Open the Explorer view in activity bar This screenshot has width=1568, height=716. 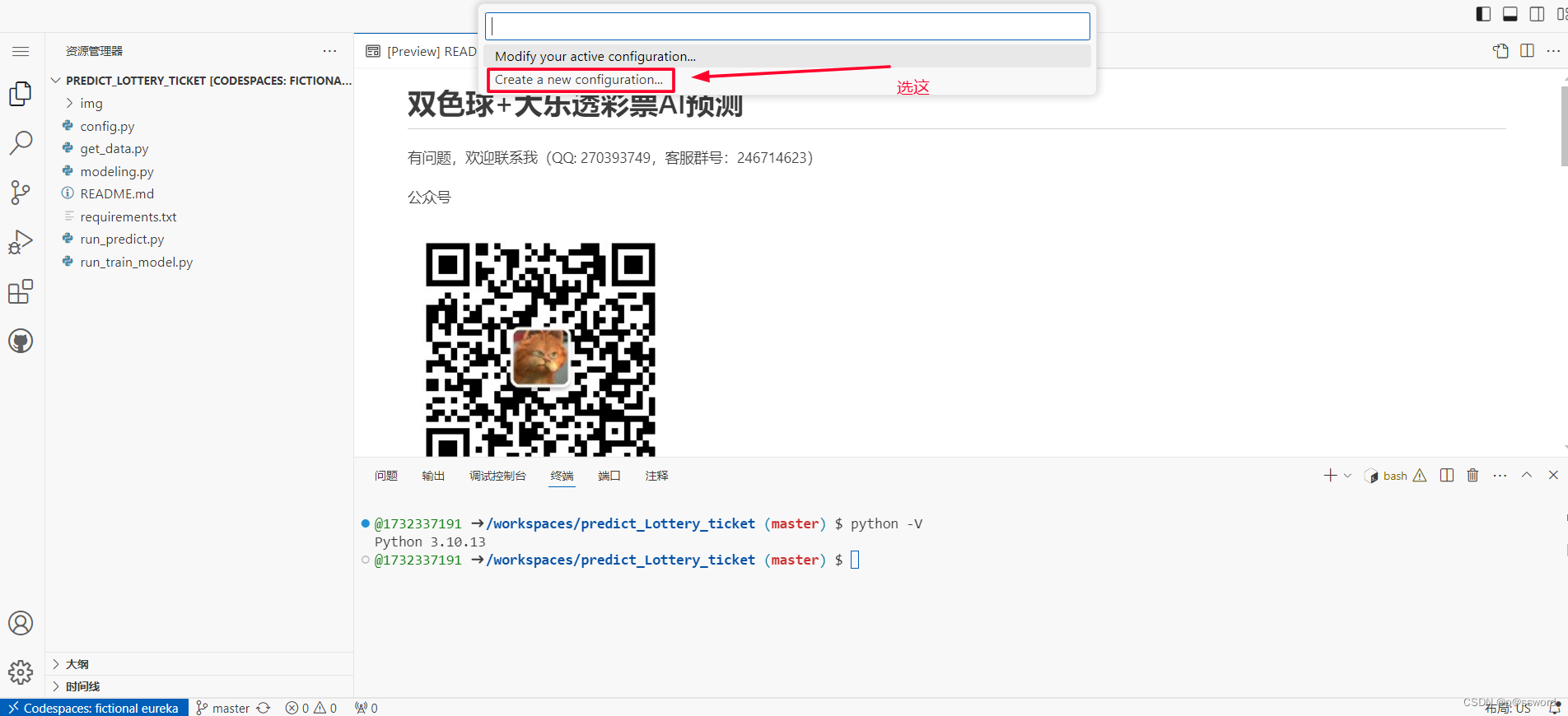[x=21, y=94]
